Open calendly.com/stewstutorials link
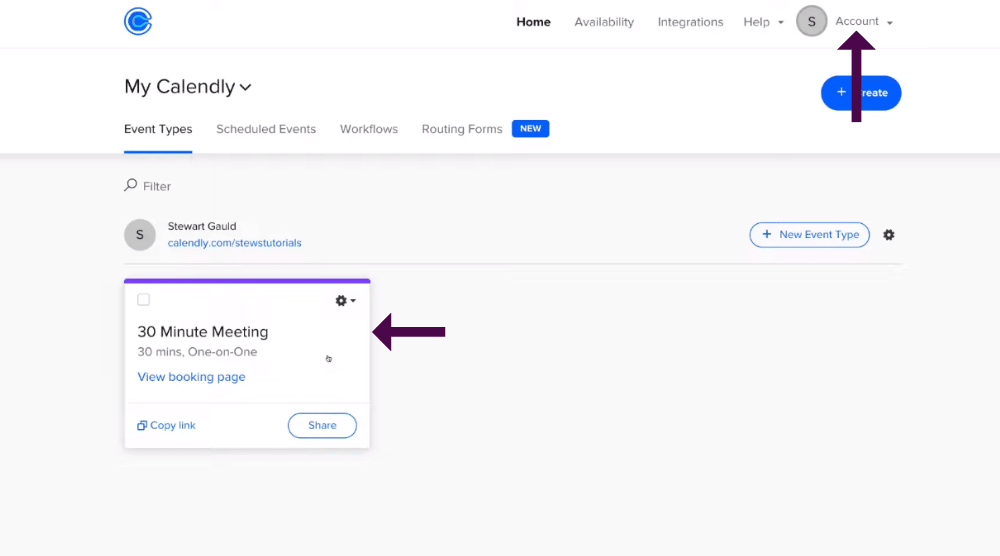Image resolution: width=1000 pixels, height=556 pixels. point(234,243)
